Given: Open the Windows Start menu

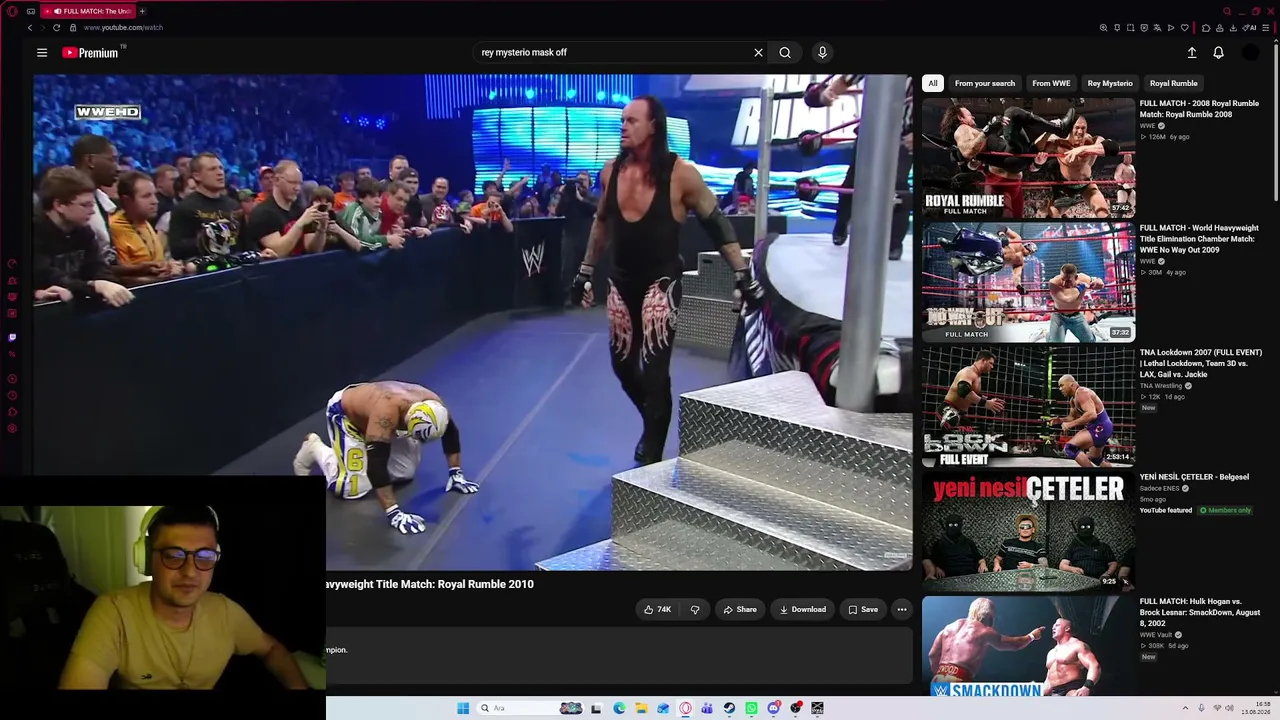Looking at the screenshot, I should pos(463,709).
